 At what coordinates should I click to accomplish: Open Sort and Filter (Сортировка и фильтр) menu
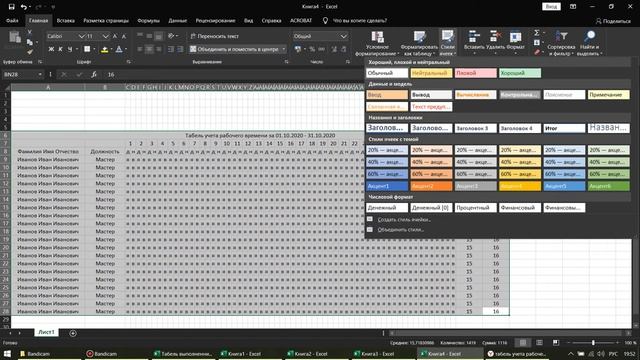pyautogui.click(x=561, y=43)
